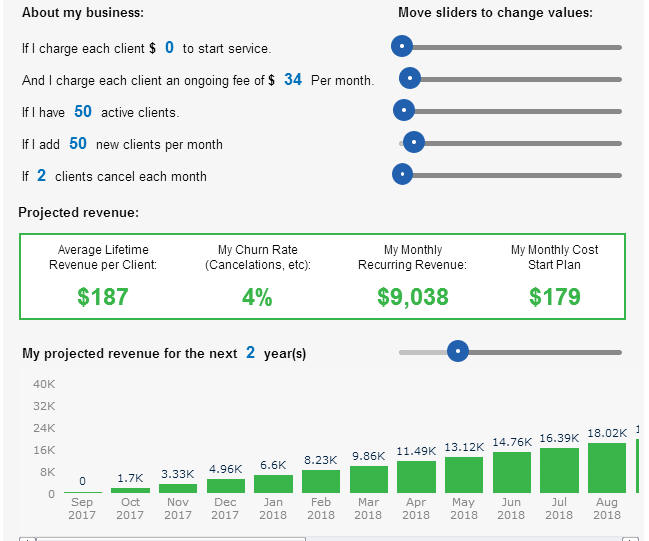
Task: Click the active clients value 50
Action: coord(83,111)
